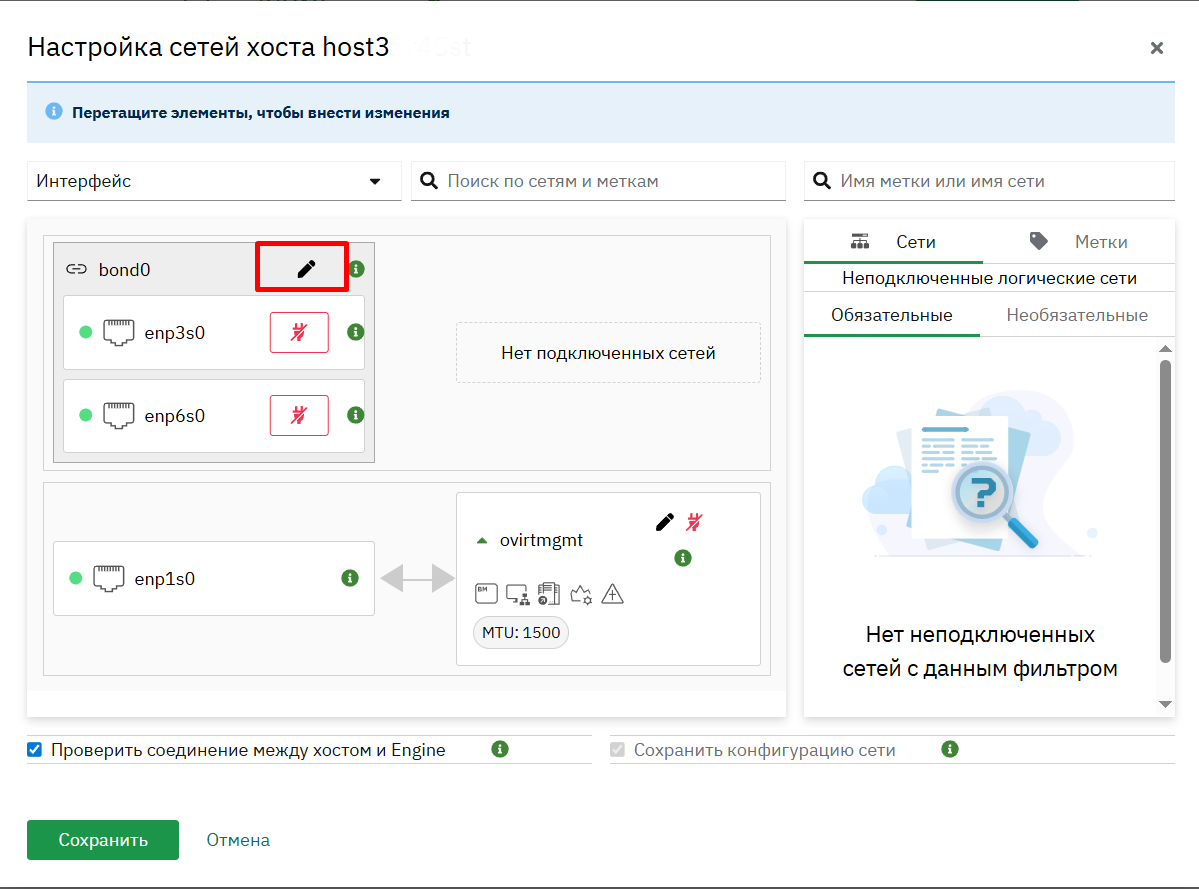Viewport: 1199px width, 889px height.
Task: Click the Сохранить button
Action: click(102, 840)
